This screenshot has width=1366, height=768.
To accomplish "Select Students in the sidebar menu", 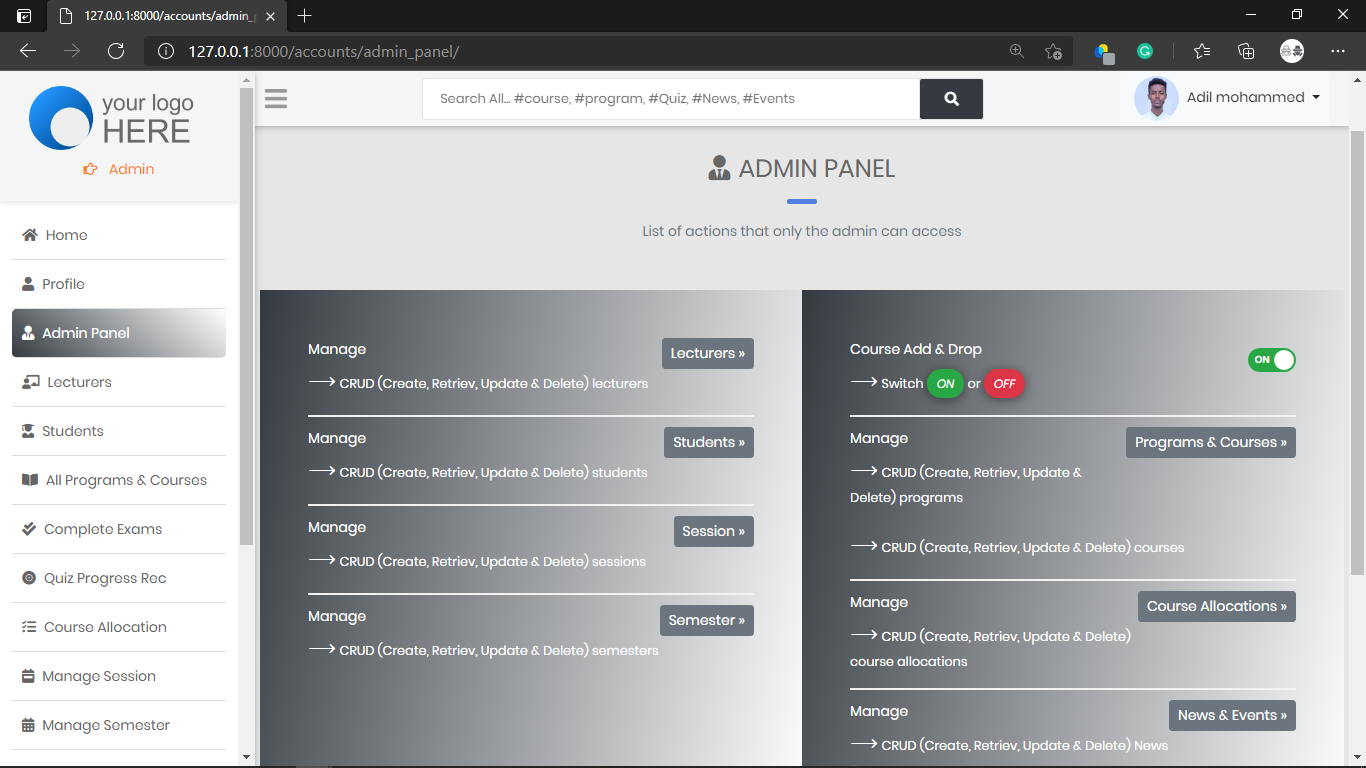I will pyautogui.click(x=119, y=431).
